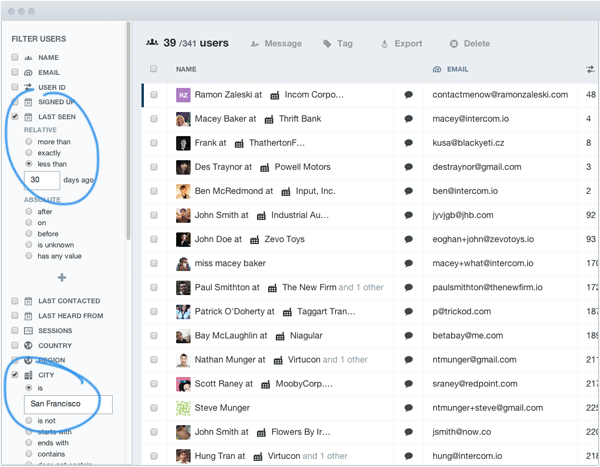The width and height of the screenshot is (600, 467).
Task: Open conversation icon for Steve Munger
Action: point(408,408)
